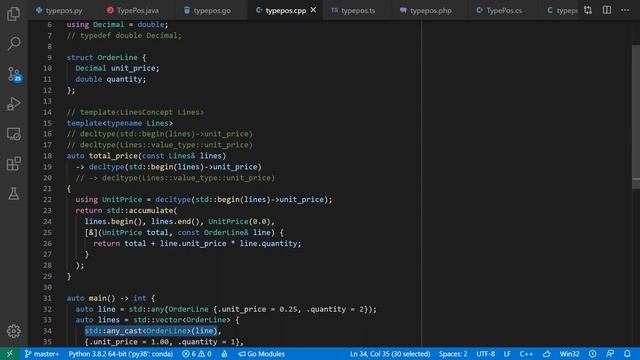The height and width of the screenshot is (360, 640).
Task: Click Go Modules in status bar
Action: pos(262,354)
